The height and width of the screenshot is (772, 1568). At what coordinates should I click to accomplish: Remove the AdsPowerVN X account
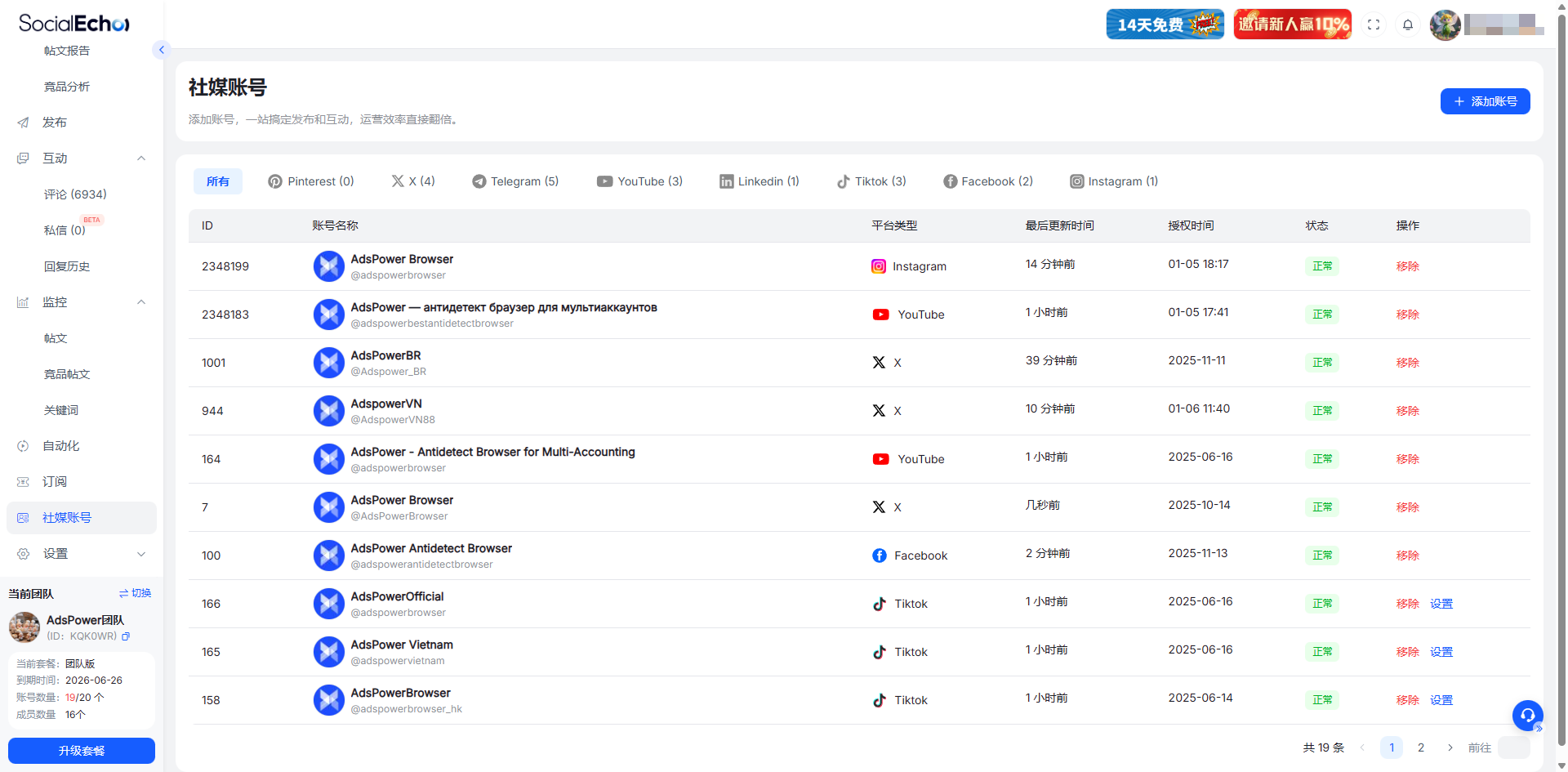pos(1407,411)
